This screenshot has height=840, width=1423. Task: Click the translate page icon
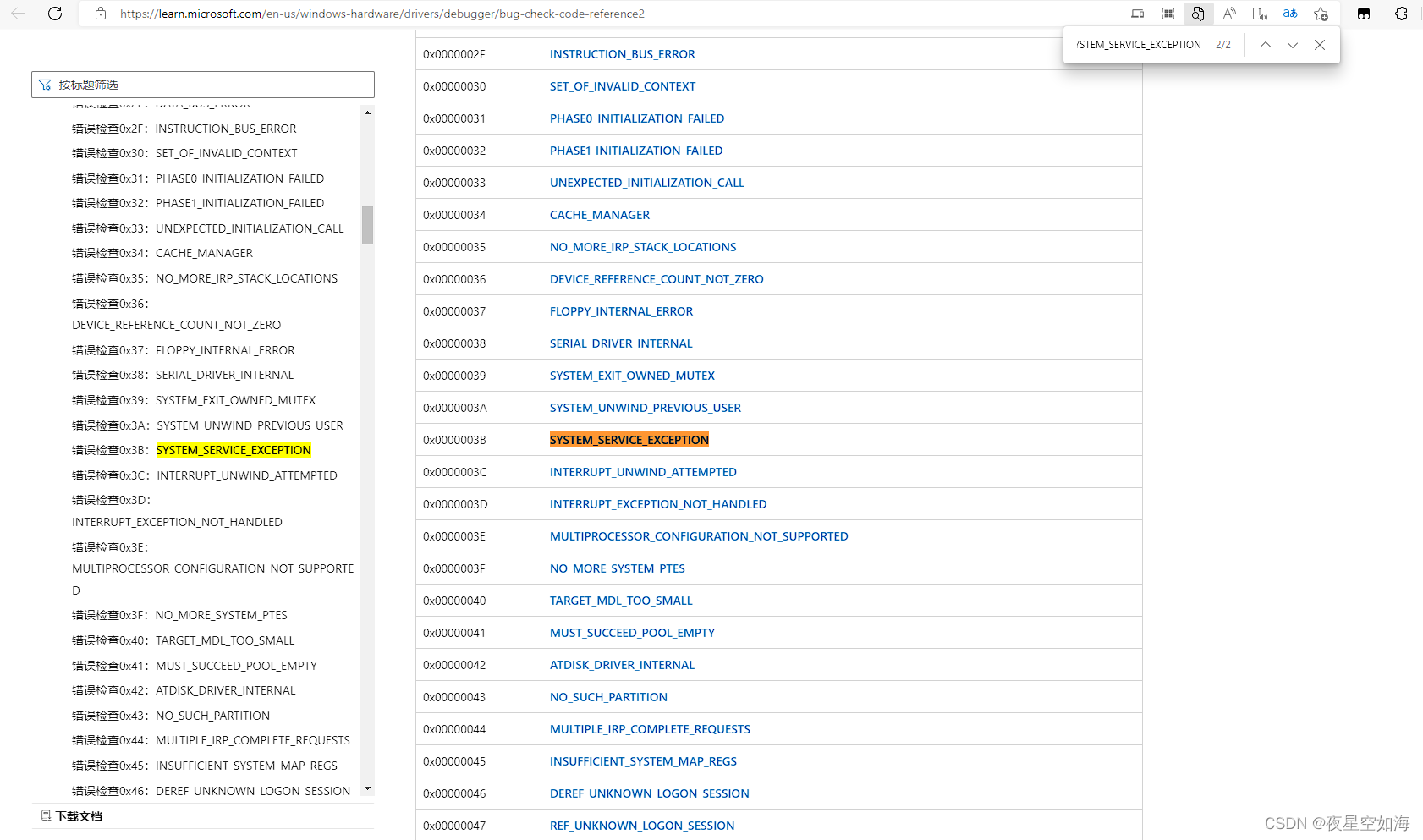coord(1290,14)
